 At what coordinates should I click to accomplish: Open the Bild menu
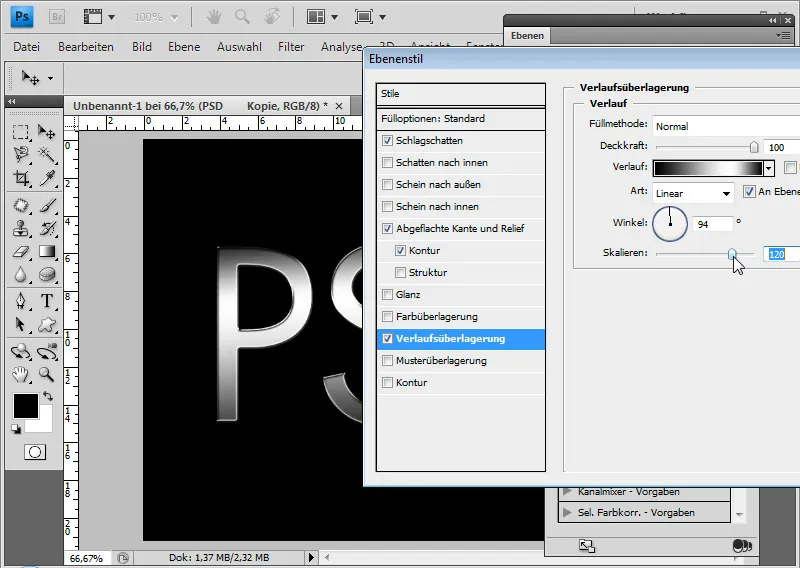pos(141,47)
